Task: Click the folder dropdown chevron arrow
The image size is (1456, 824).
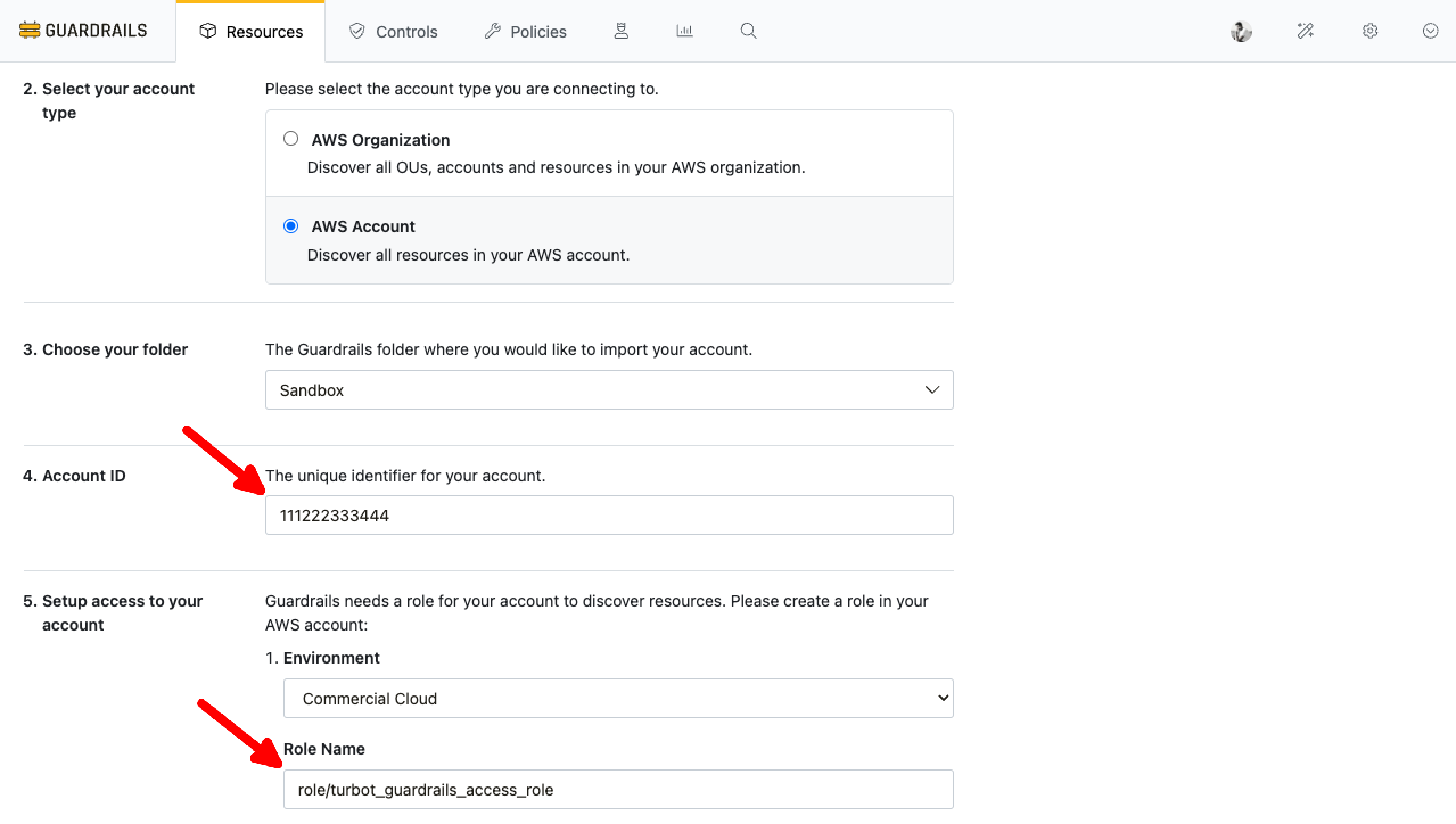Action: tap(932, 390)
